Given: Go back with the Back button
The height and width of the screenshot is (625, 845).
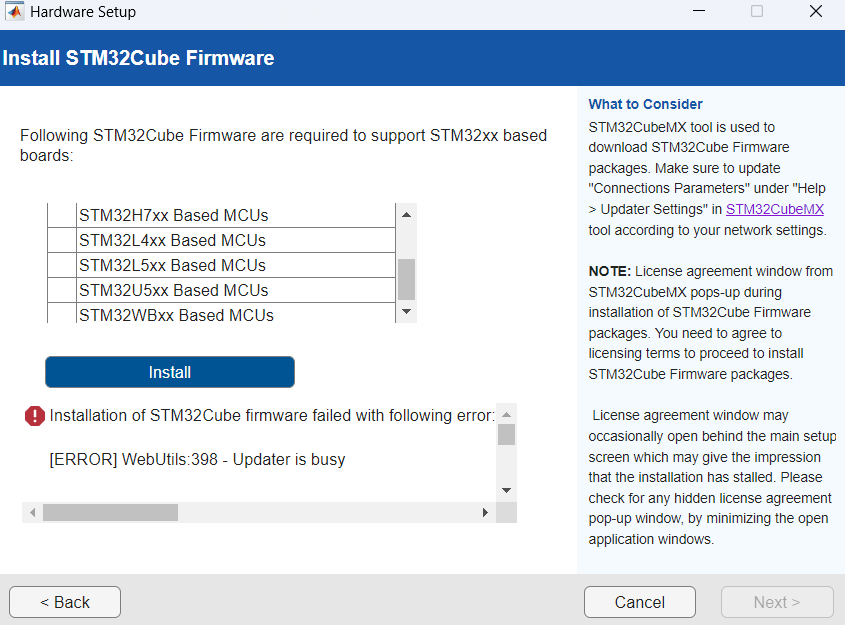Looking at the screenshot, I should pyautogui.click(x=65, y=602).
